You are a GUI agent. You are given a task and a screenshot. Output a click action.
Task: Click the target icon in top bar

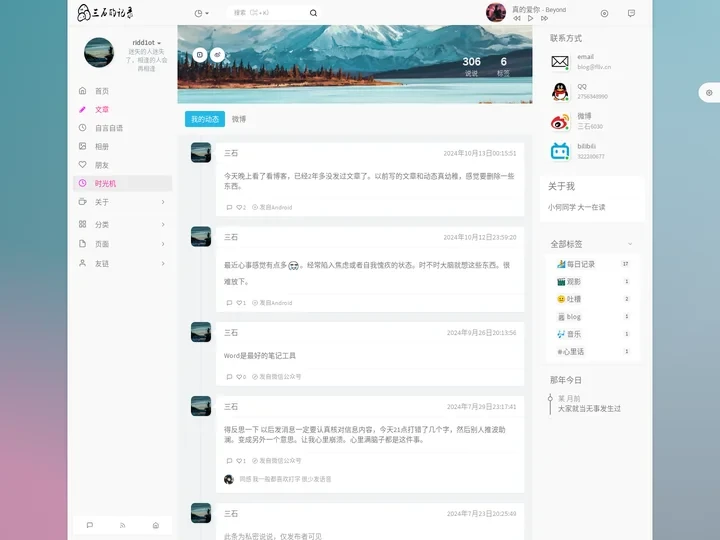(604, 13)
